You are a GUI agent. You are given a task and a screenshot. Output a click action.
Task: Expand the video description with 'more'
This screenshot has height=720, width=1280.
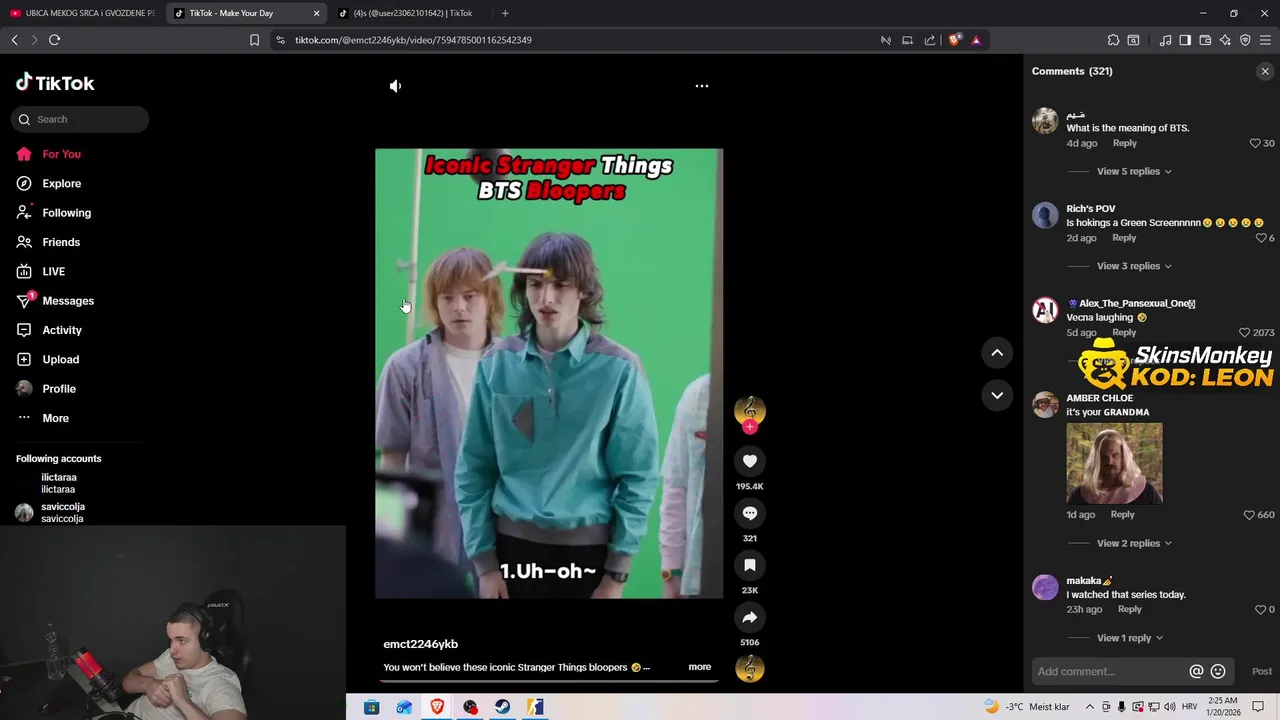[700, 667]
